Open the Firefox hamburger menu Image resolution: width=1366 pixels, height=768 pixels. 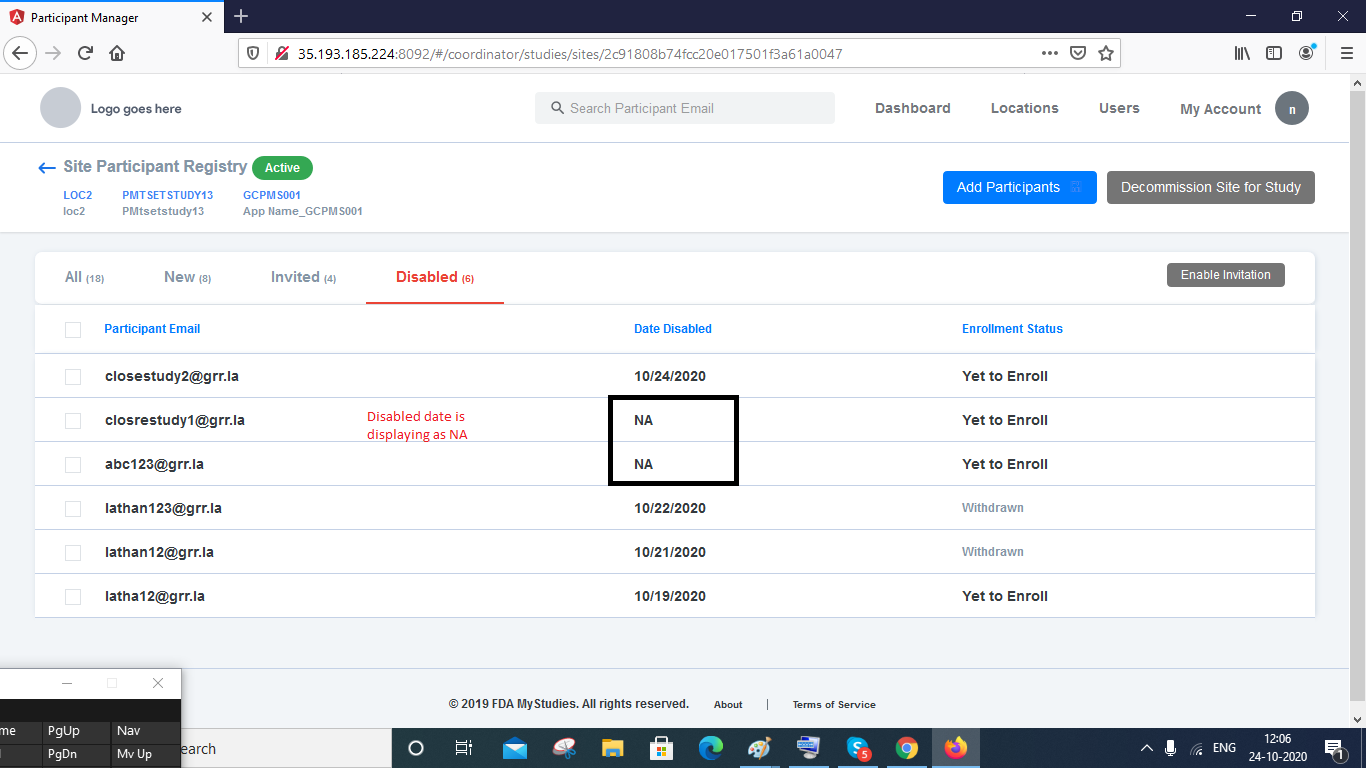(1346, 53)
